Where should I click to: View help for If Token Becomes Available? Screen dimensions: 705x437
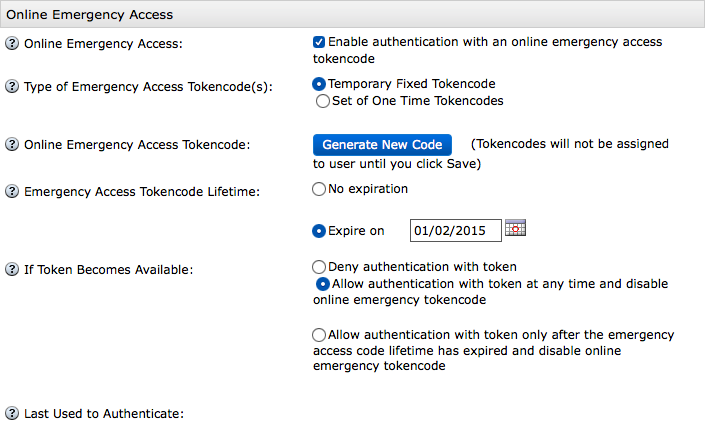(12, 269)
